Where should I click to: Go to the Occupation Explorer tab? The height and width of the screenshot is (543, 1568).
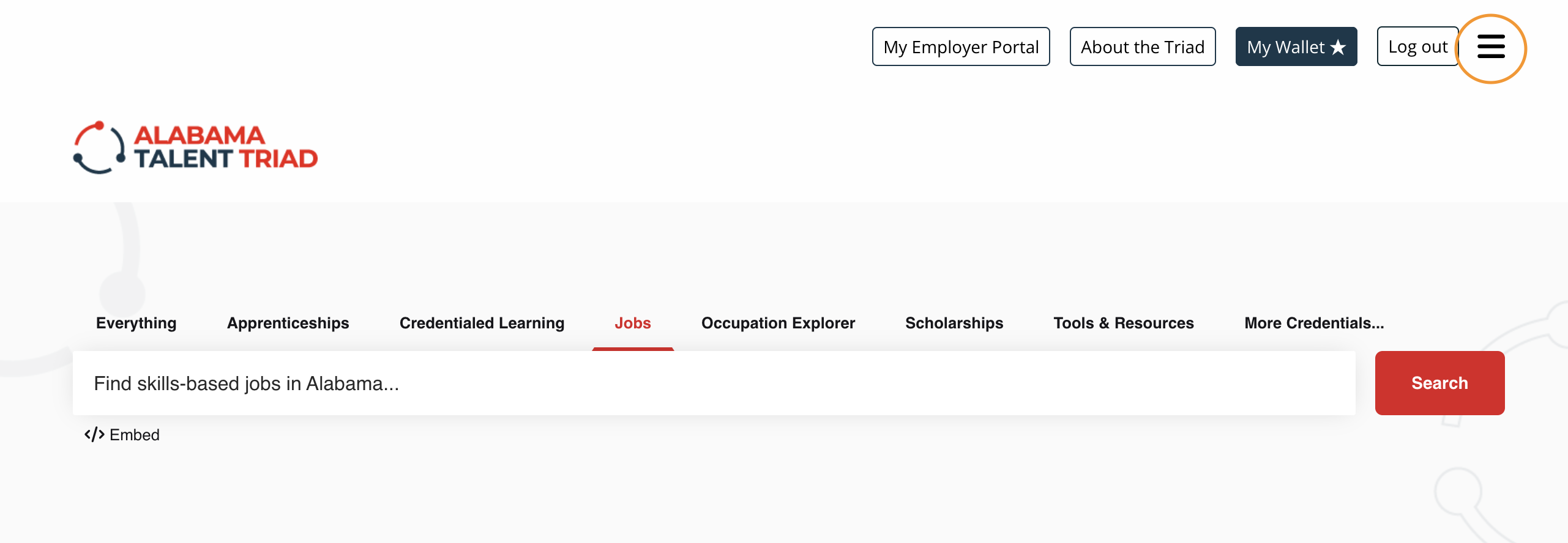tap(778, 323)
